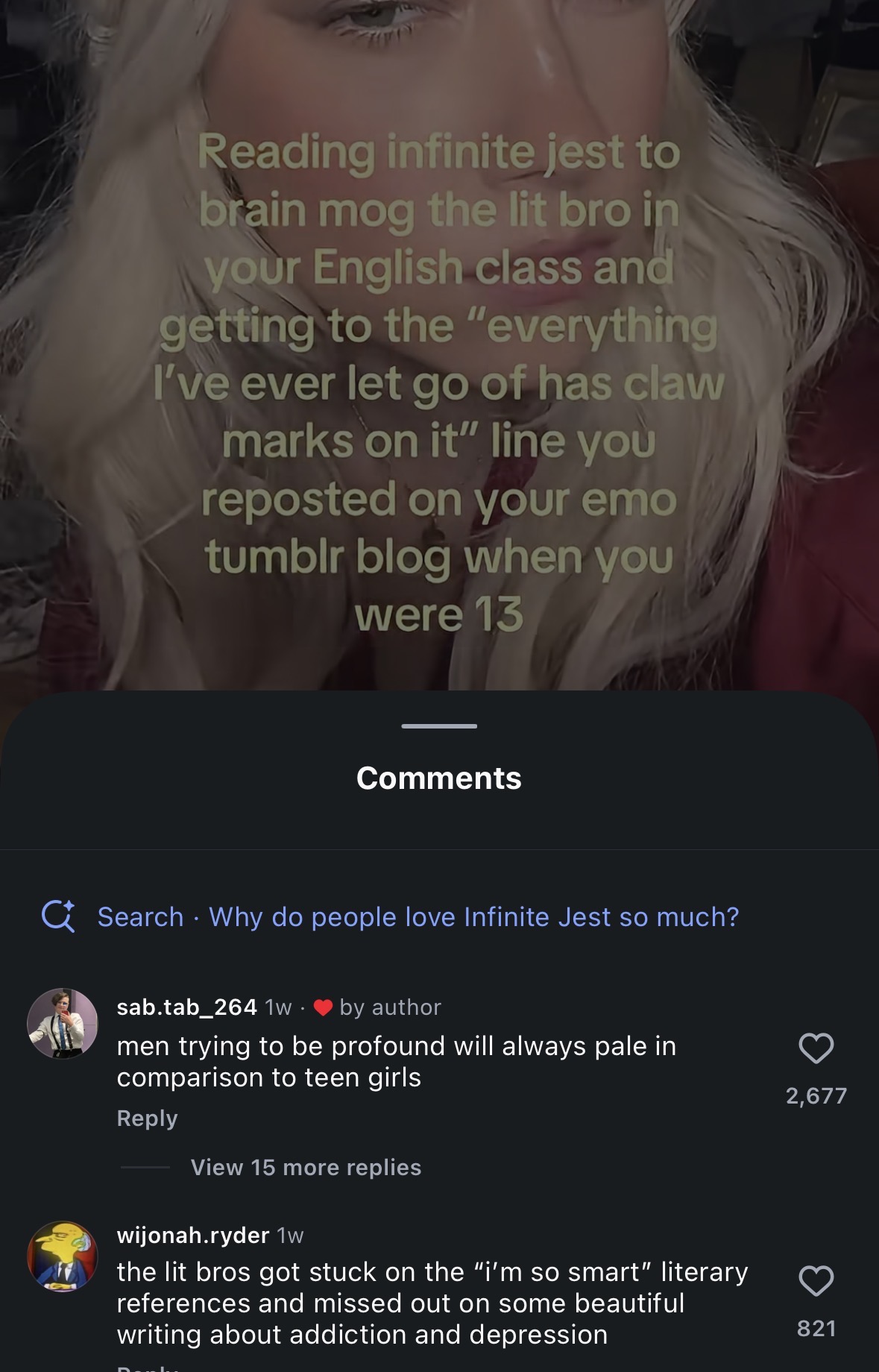Tap the Comments header title
The width and height of the screenshot is (879, 1372).
(439, 778)
